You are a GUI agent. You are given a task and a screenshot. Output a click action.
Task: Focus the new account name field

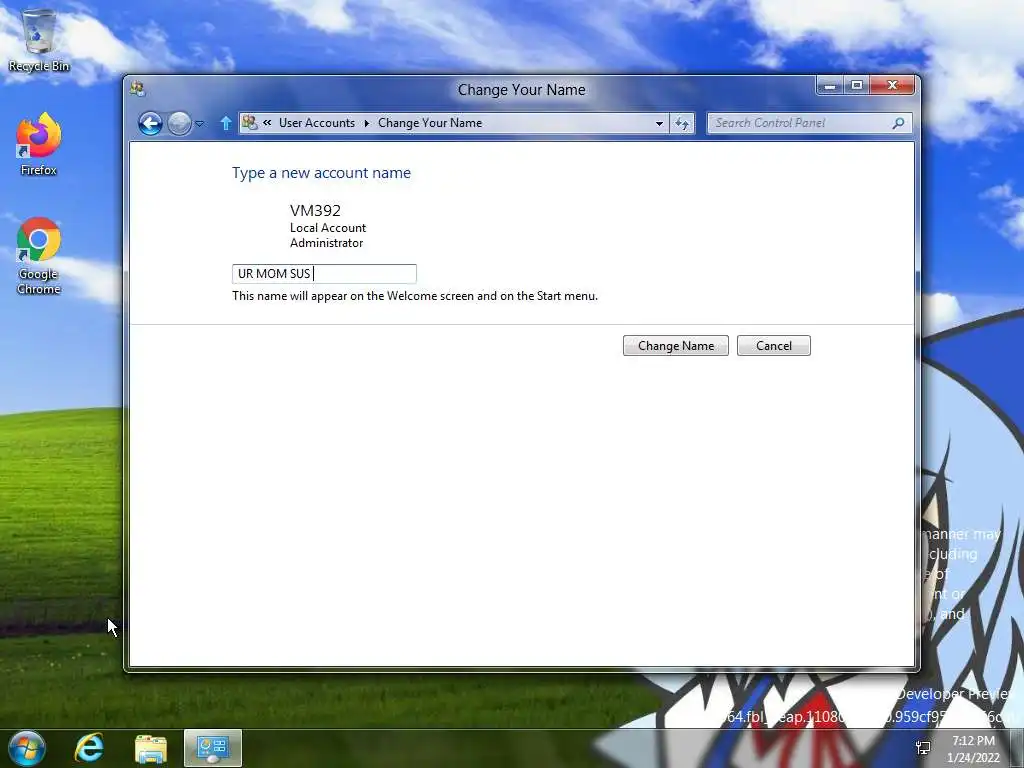pyautogui.click(x=324, y=274)
